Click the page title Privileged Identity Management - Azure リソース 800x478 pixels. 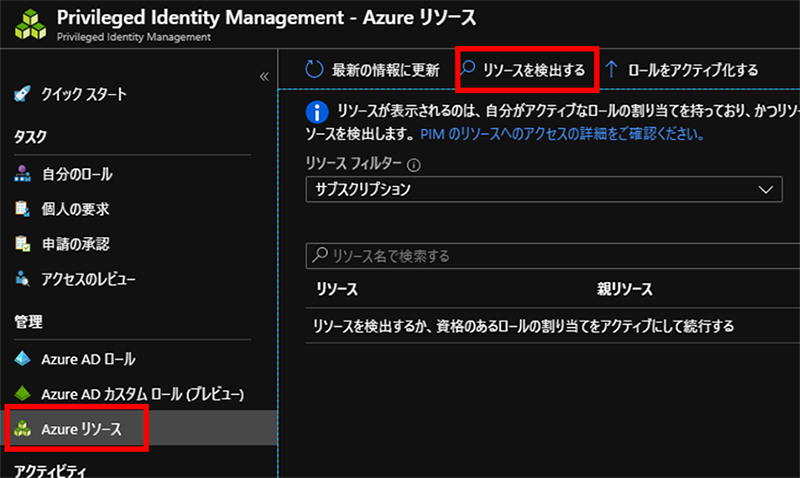[266, 17]
